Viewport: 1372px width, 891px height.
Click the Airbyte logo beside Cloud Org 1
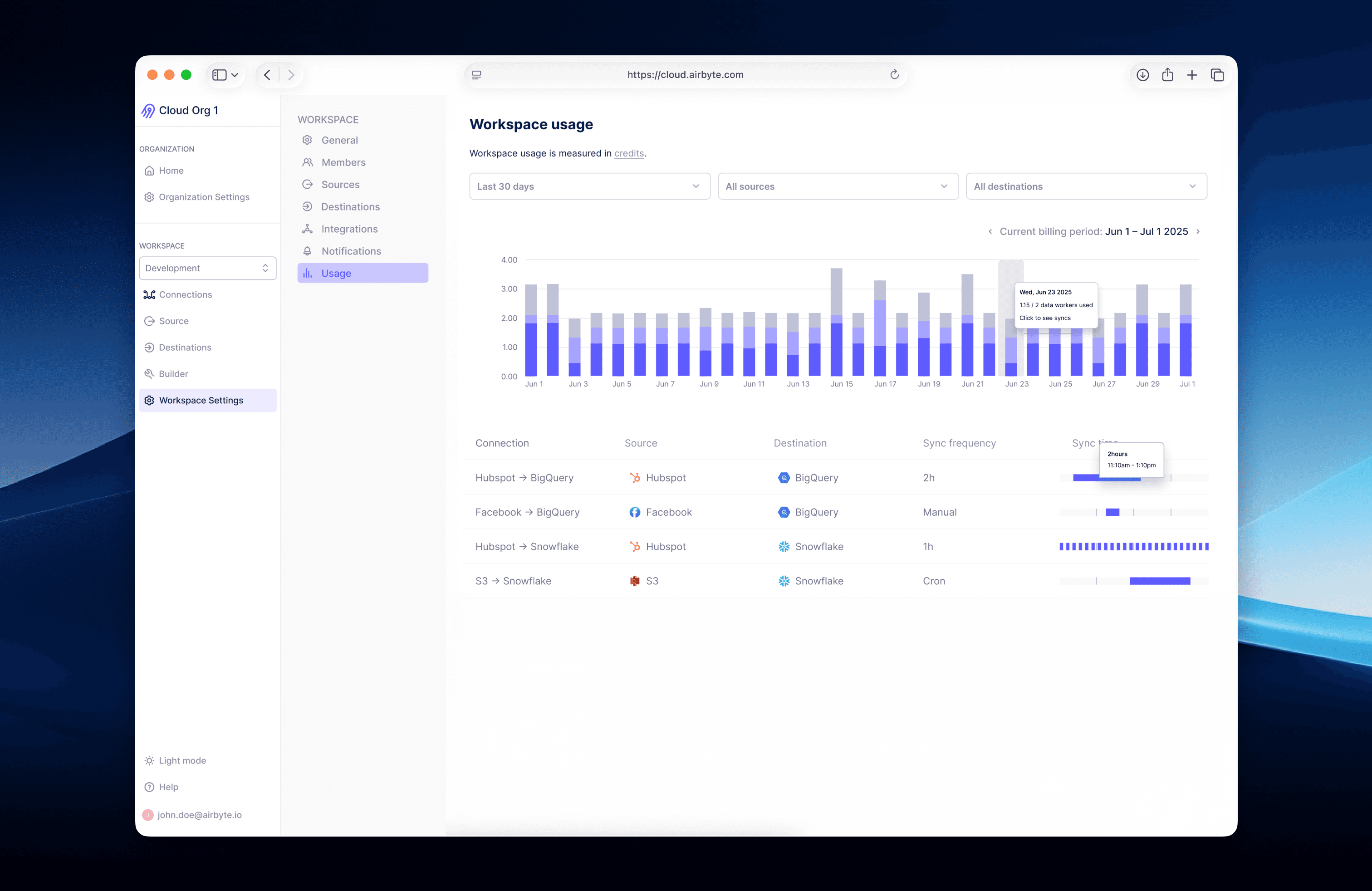148,111
